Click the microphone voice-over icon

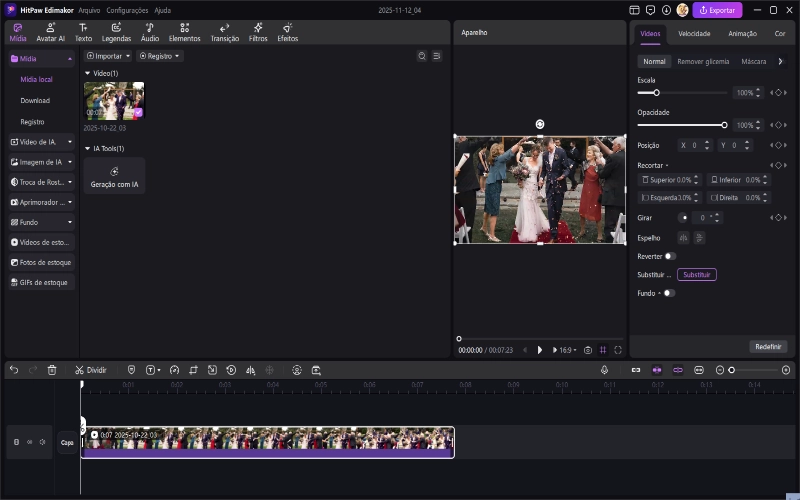point(605,370)
